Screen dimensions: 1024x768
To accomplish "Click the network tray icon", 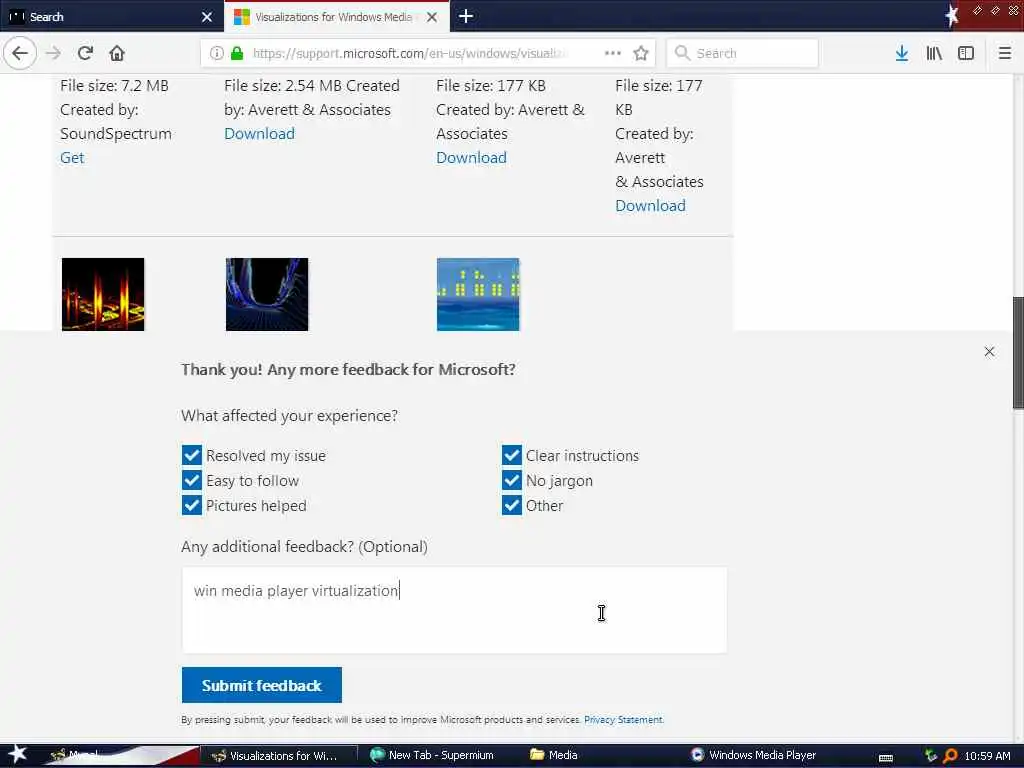I will [x=931, y=756].
